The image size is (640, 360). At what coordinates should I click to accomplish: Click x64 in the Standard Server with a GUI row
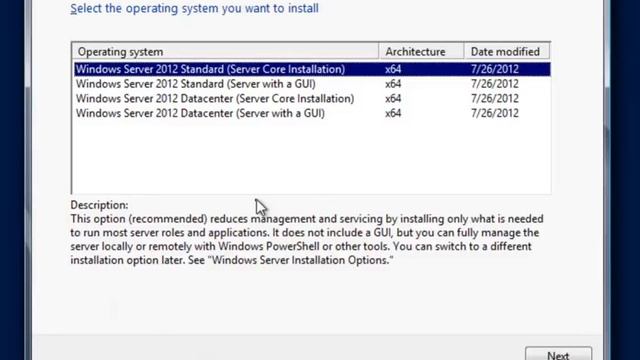tap(393, 84)
